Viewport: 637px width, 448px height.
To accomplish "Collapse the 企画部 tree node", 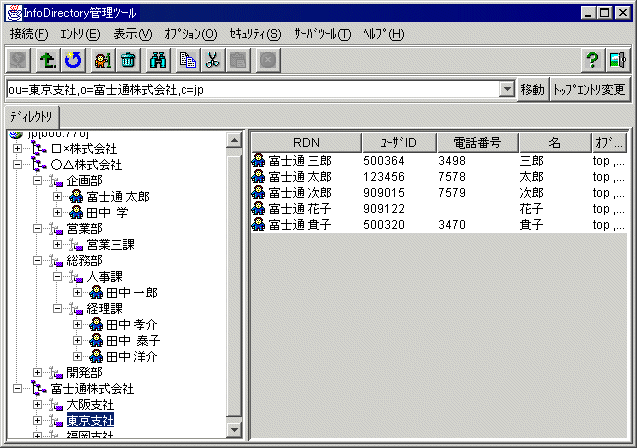I will coord(37,180).
